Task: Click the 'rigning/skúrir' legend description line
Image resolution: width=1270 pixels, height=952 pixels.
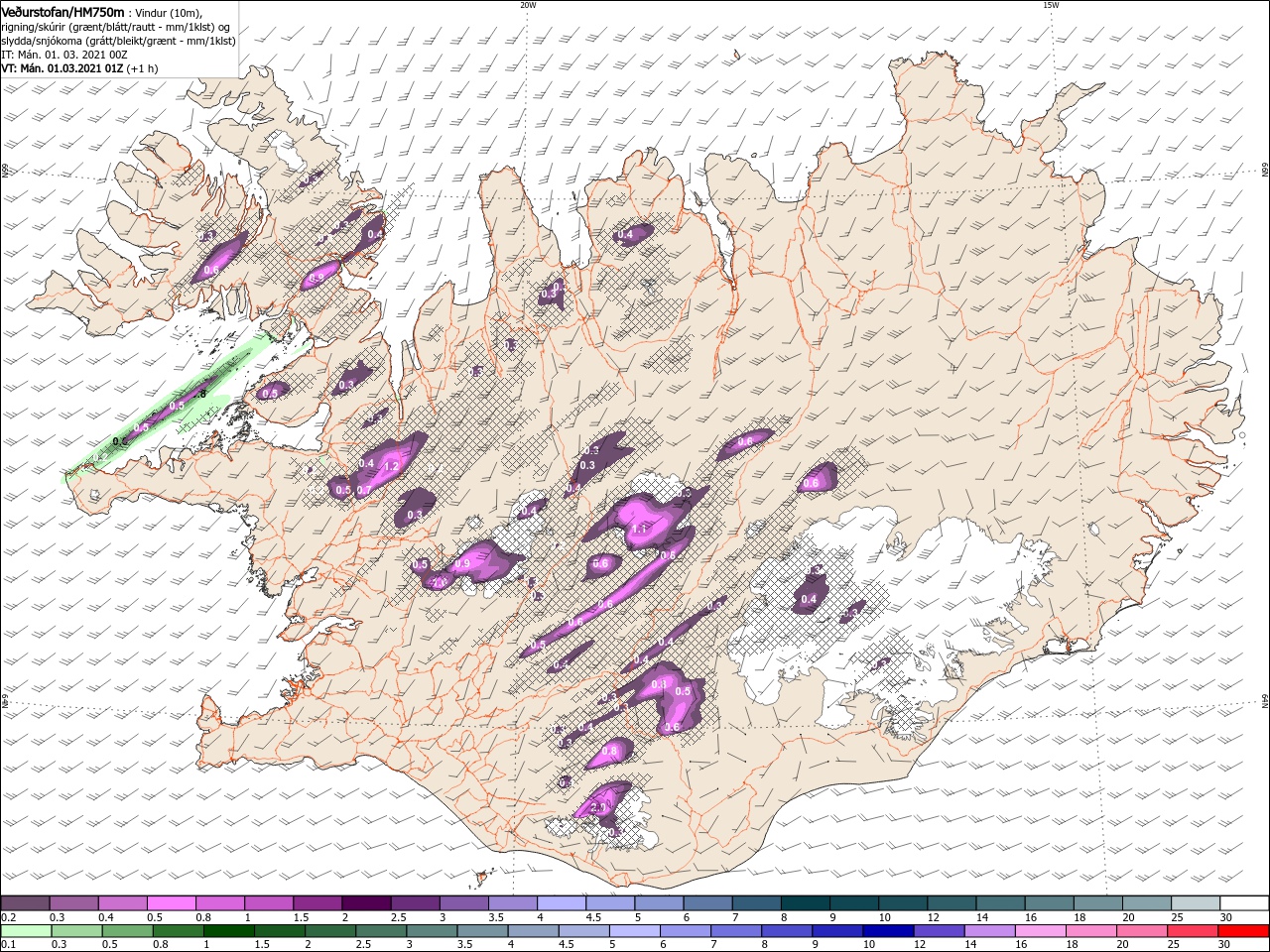Action: pos(115,27)
